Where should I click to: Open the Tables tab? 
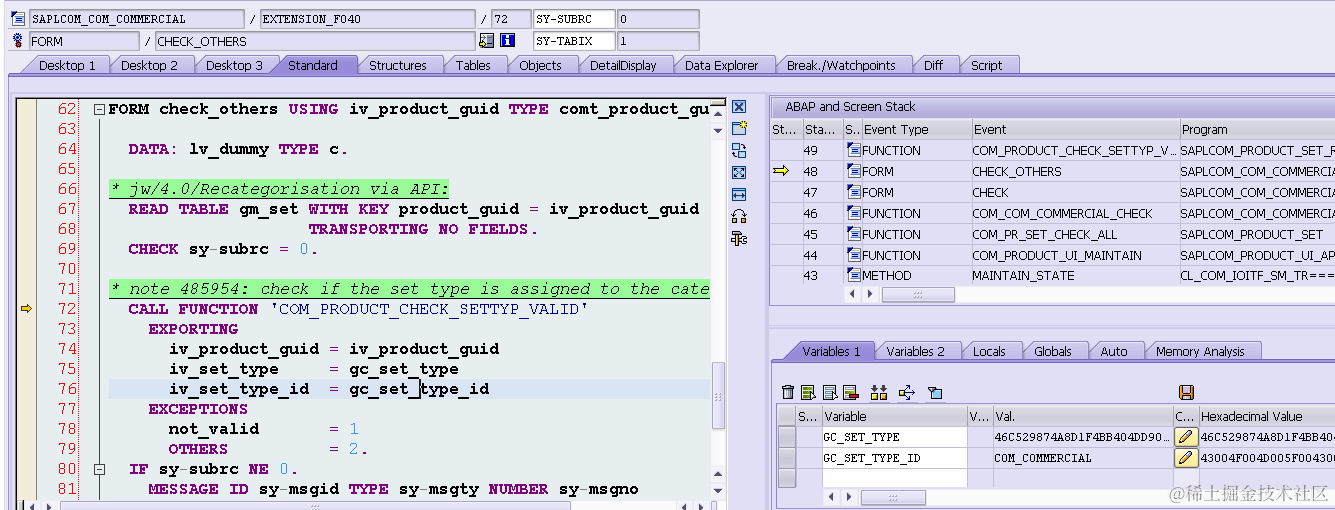tap(473, 65)
